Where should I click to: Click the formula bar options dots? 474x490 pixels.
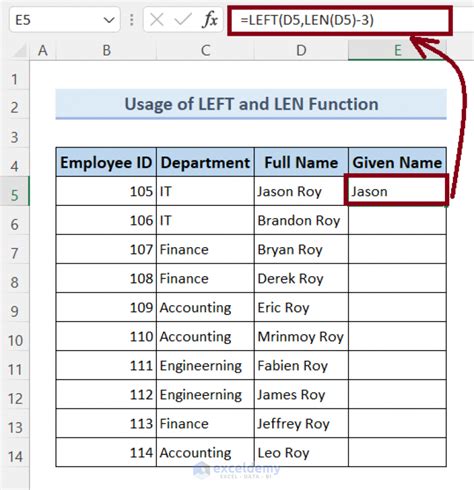pos(132,20)
